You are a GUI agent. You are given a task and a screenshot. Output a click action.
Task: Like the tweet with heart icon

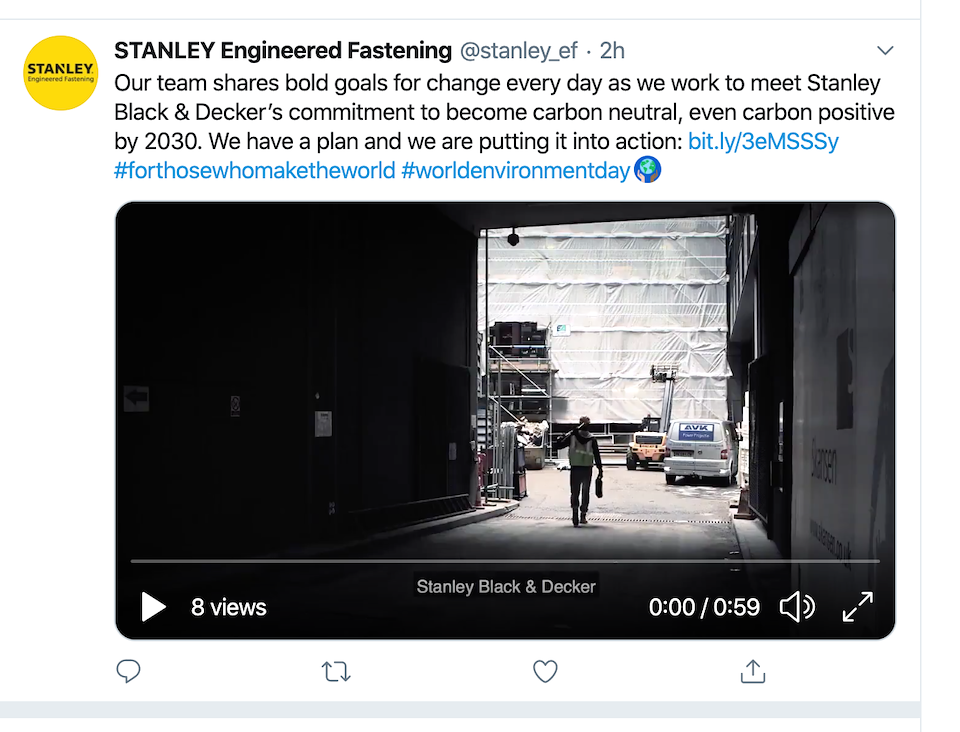(545, 671)
